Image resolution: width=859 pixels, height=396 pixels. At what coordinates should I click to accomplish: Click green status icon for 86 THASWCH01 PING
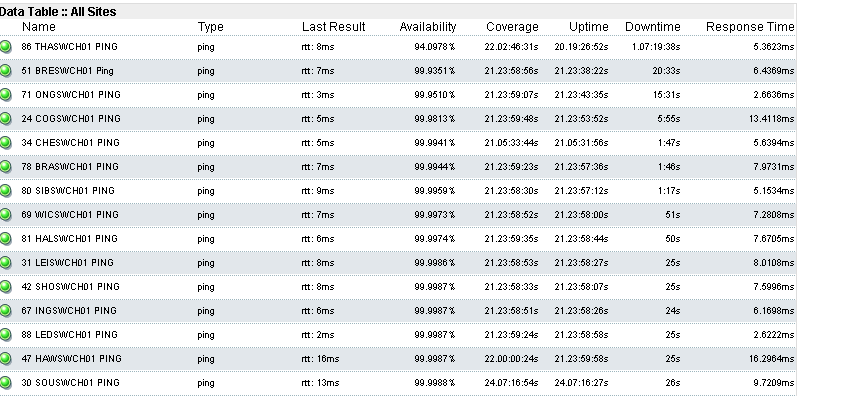[x=5, y=47]
